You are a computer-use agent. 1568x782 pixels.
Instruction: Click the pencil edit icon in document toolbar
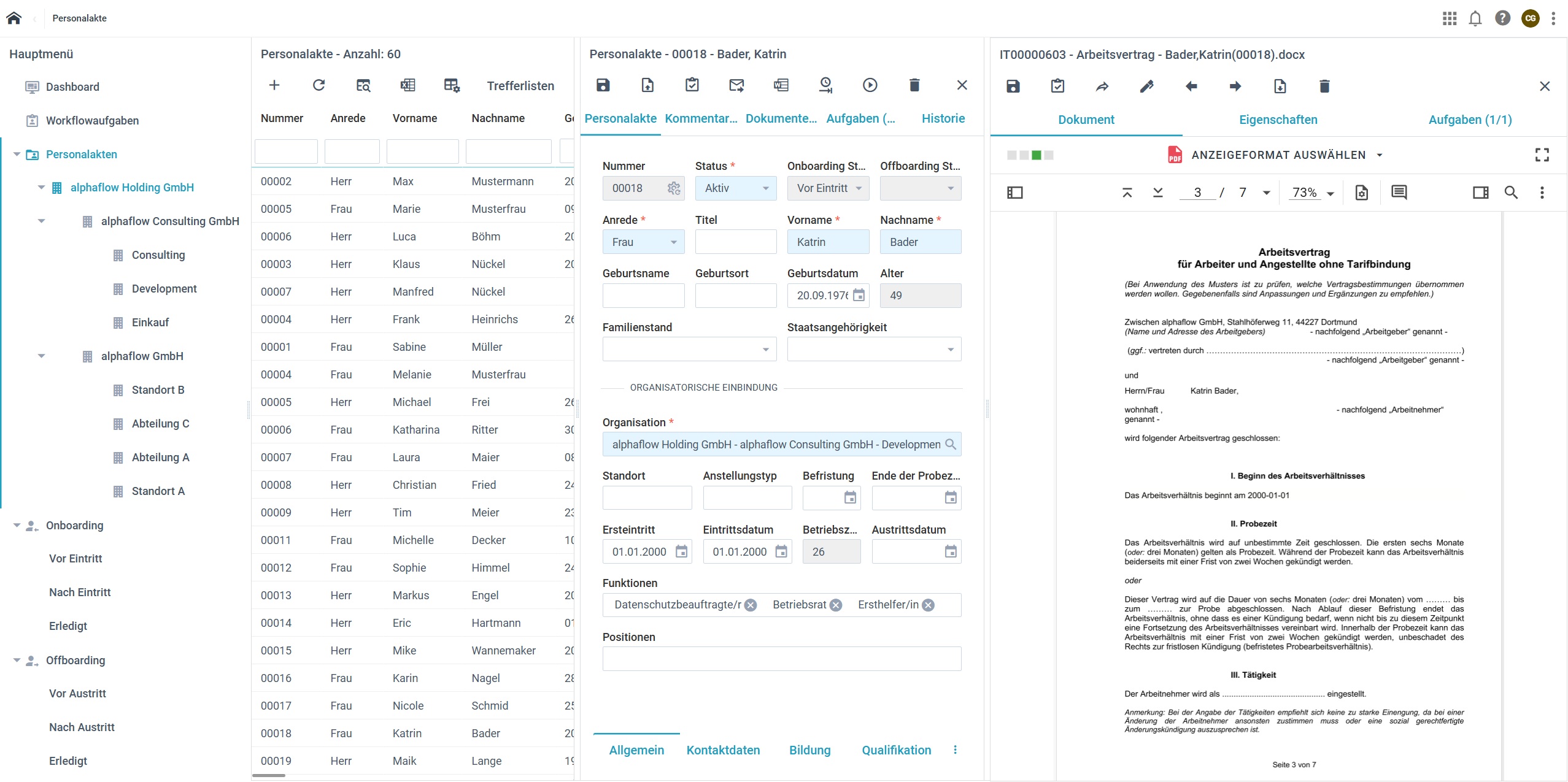pyautogui.click(x=1146, y=86)
